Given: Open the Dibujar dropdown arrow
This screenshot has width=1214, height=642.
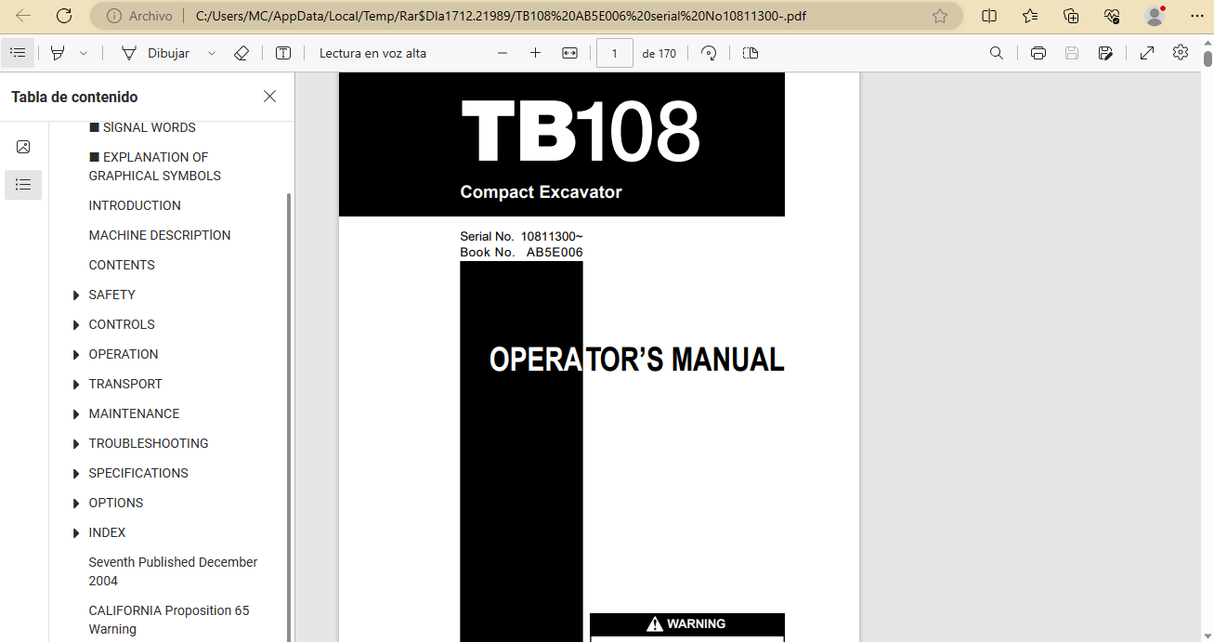Looking at the screenshot, I should pos(211,53).
